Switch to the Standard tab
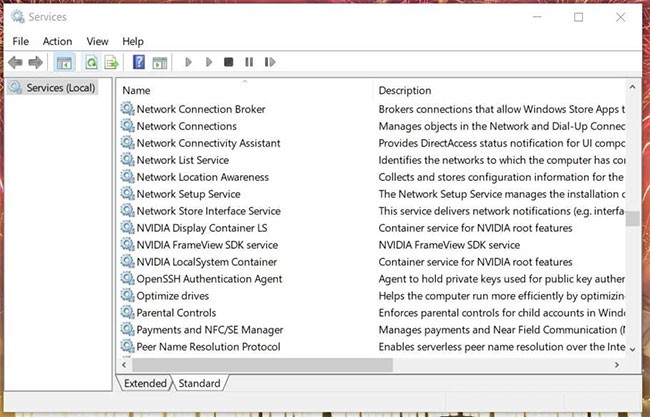 199,383
